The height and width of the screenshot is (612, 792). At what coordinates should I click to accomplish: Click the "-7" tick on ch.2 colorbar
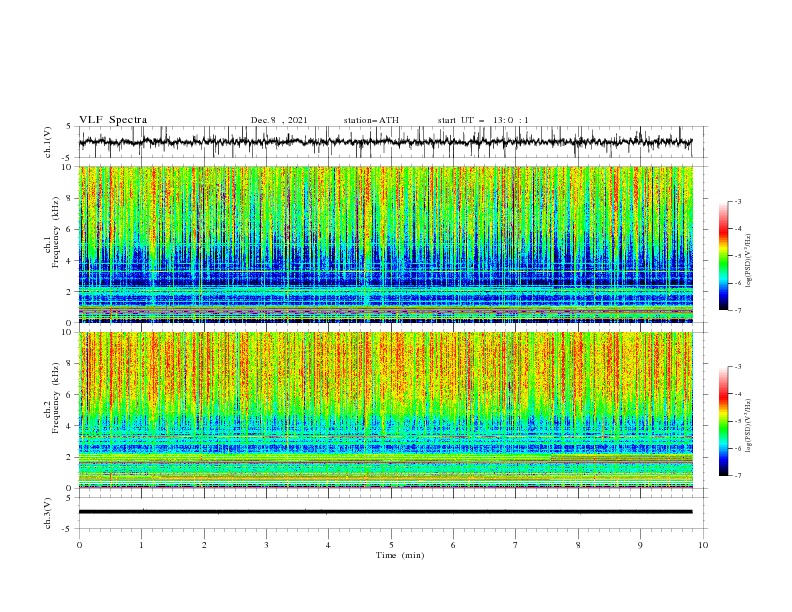[x=737, y=476]
